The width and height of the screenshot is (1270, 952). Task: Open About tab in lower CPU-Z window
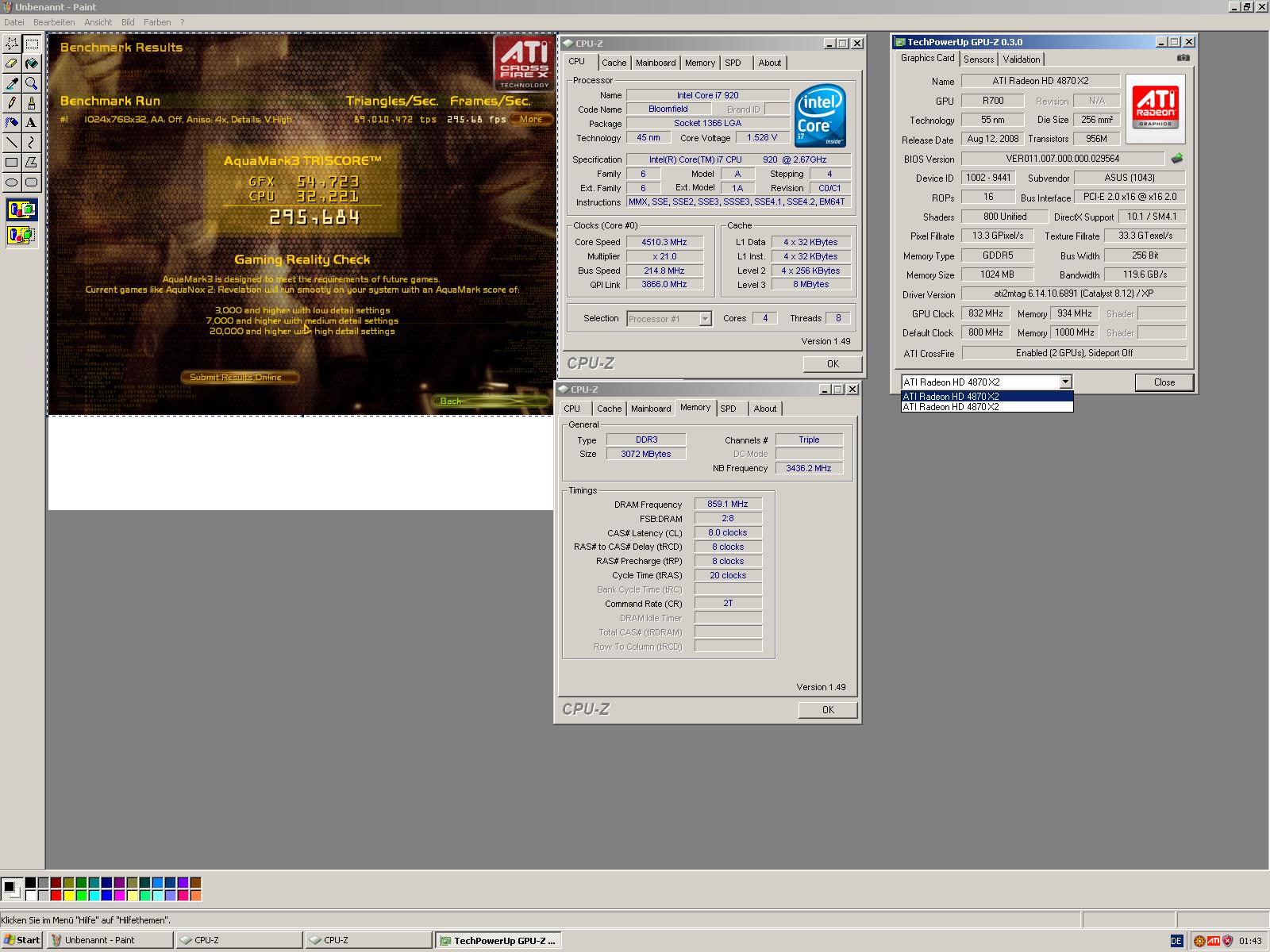point(765,409)
